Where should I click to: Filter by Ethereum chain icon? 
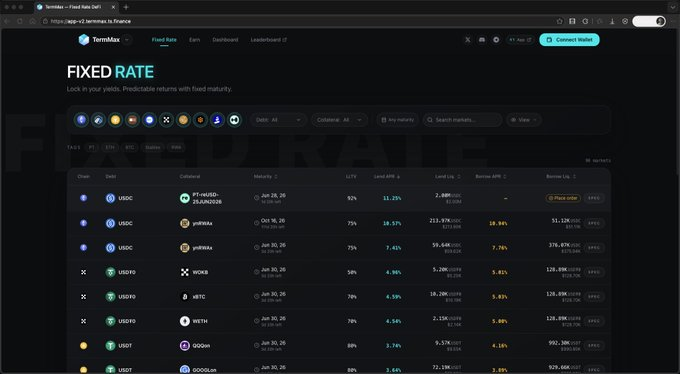click(82, 120)
